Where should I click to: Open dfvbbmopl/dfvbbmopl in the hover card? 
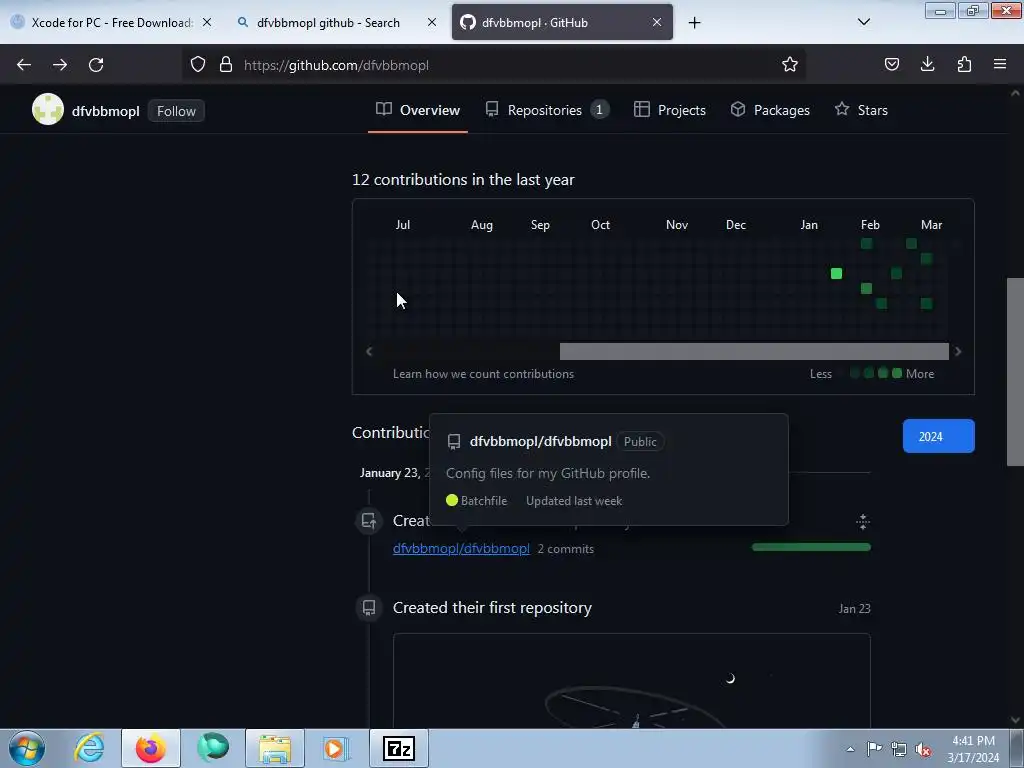[541, 441]
